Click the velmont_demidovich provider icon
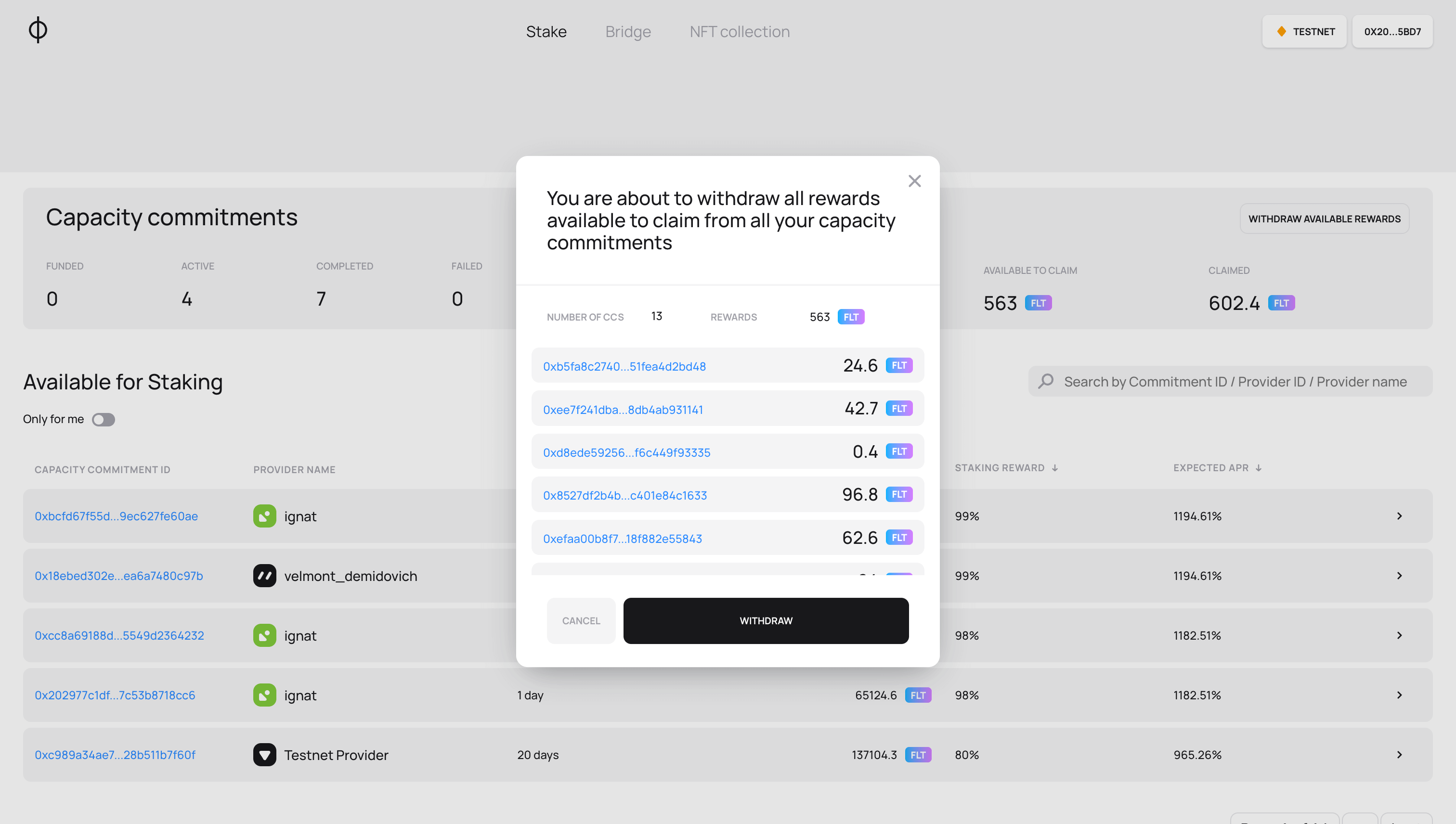The height and width of the screenshot is (824, 1456). [264, 575]
